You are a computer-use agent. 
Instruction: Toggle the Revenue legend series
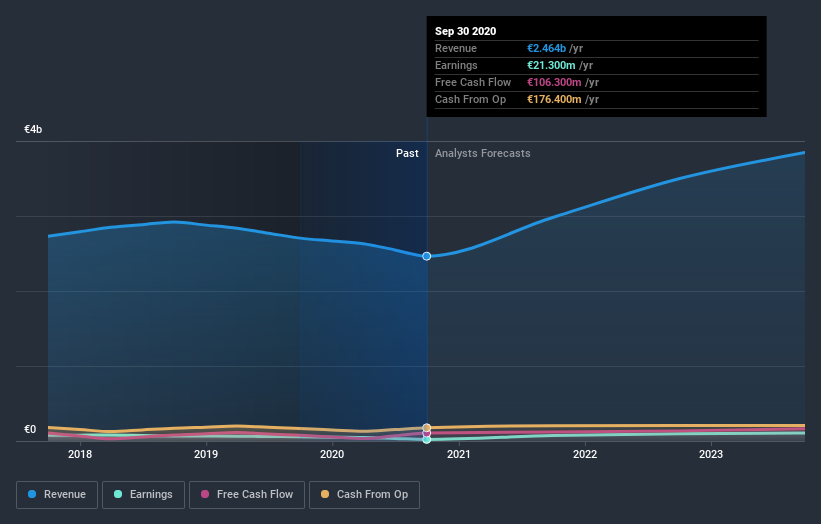pyautogui.click(x=57, y=495)
